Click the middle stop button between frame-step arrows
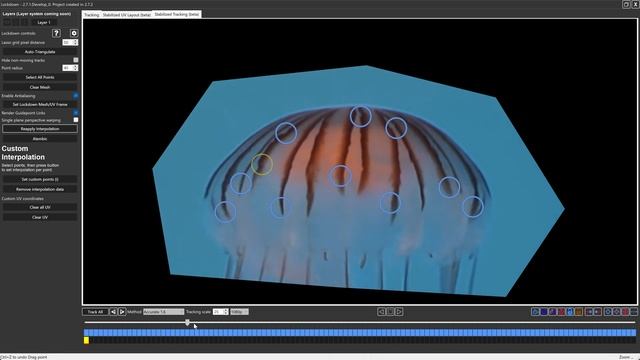The height and width of the screenshot is (360, 640). point(390,312)
